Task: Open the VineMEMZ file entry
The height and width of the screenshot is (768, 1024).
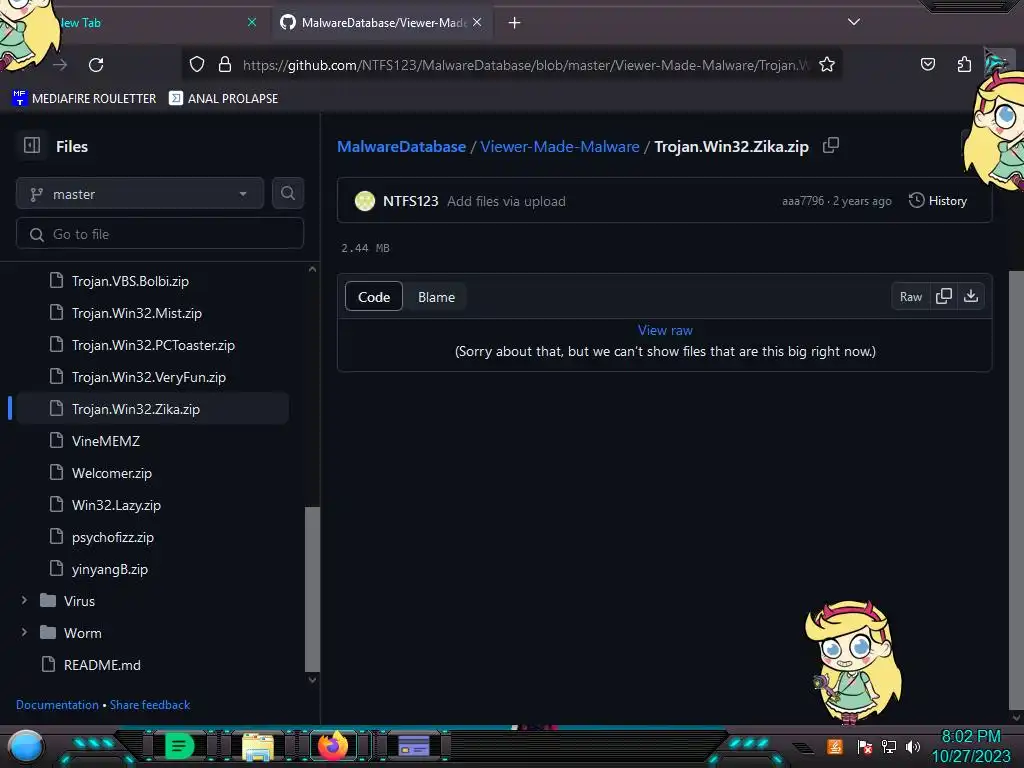Action: tap(106, 441)
